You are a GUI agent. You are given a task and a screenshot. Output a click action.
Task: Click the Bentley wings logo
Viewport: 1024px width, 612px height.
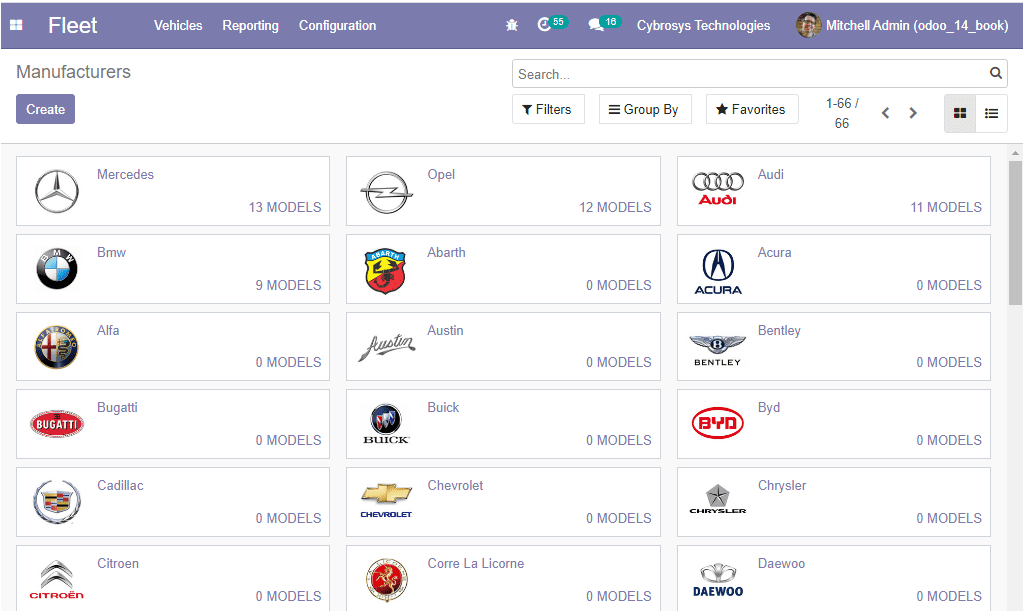(717, 349)
